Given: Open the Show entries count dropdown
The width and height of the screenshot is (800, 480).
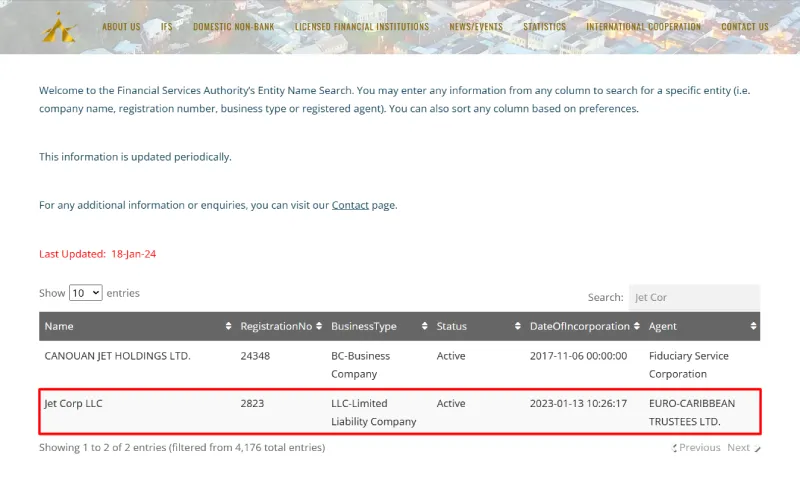Looking at the screenshot, I should pos(86,293).
